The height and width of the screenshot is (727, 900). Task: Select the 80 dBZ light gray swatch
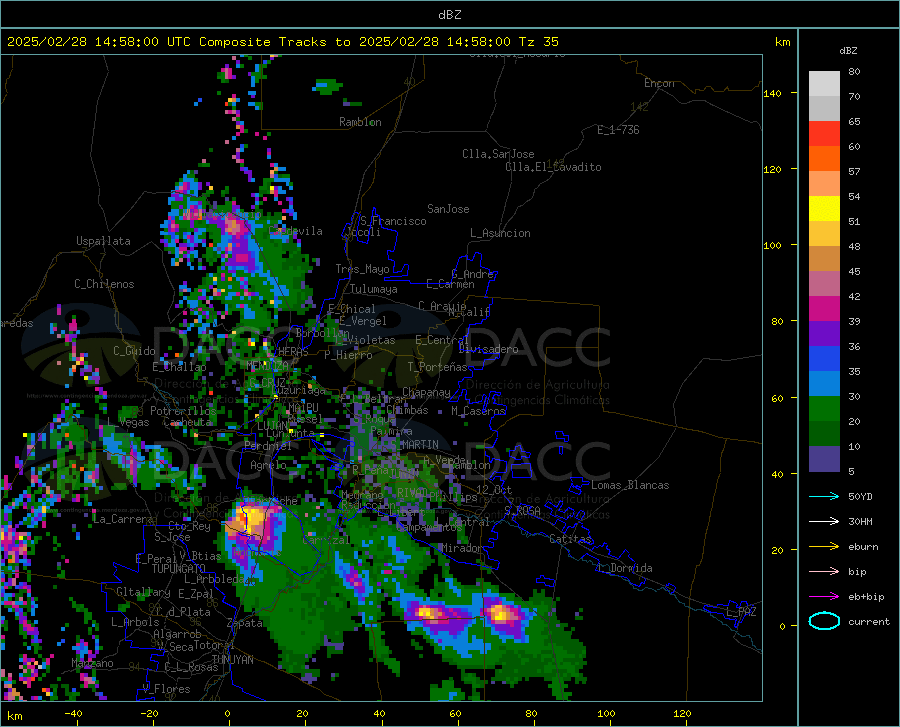click(x=824, y=84)
